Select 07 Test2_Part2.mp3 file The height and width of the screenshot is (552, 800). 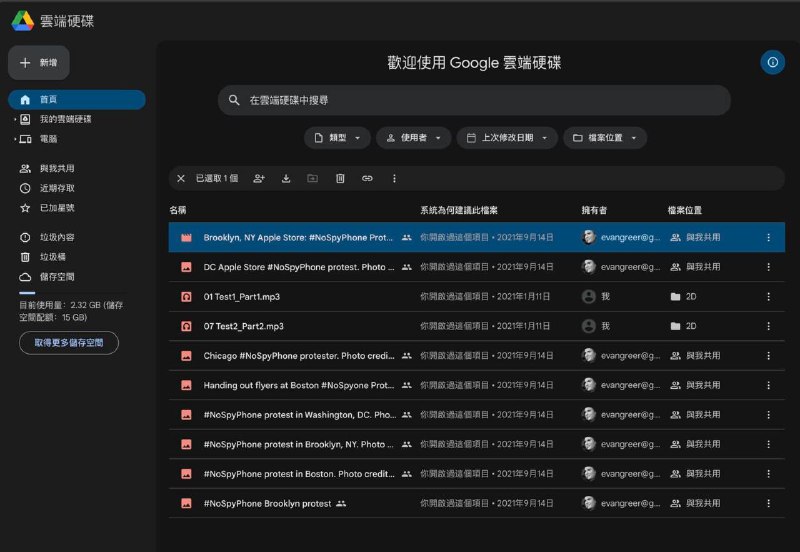pos(477,326)
